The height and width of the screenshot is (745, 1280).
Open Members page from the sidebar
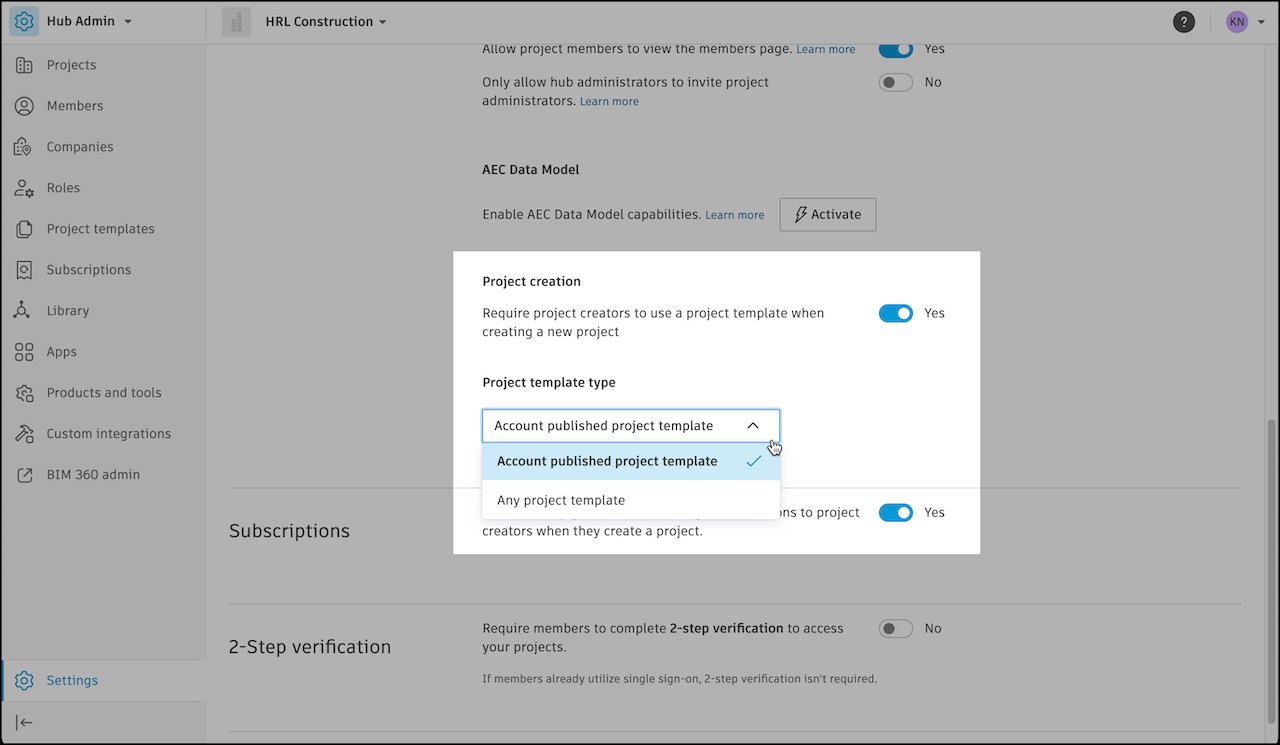75,106
